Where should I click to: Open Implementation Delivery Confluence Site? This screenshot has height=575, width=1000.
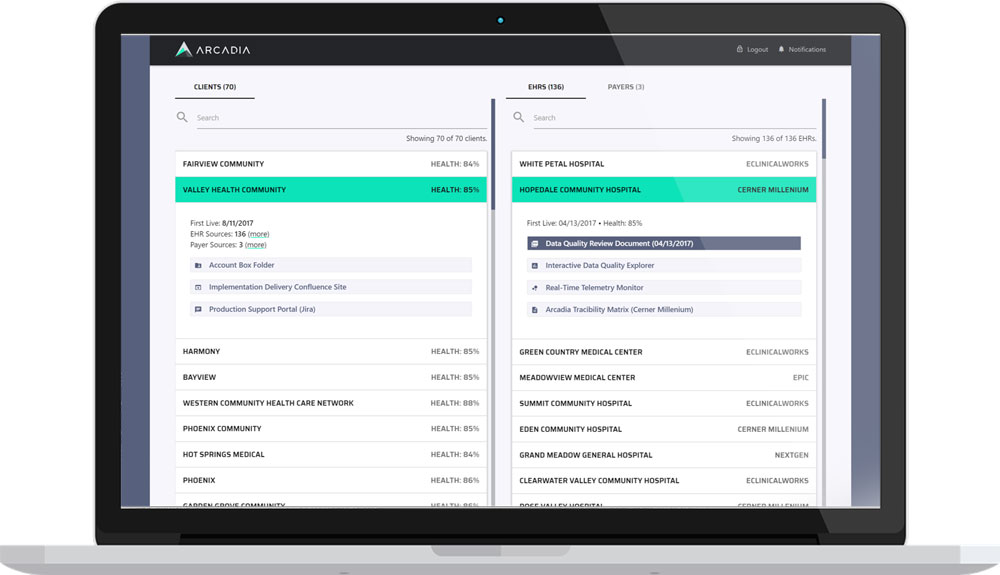coord(331,288)
